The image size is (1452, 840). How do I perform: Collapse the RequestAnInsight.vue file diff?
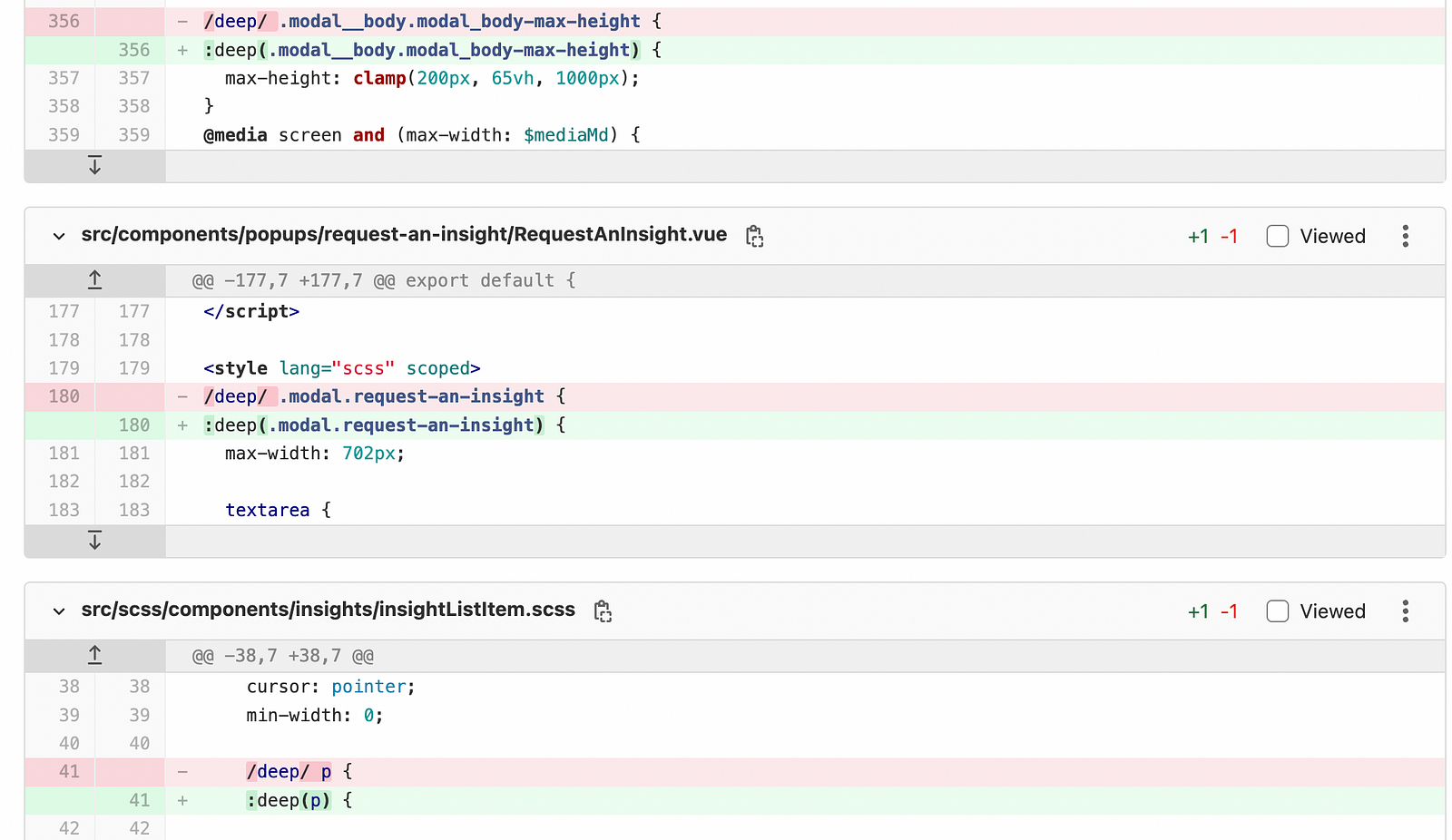tap(59, 236)
